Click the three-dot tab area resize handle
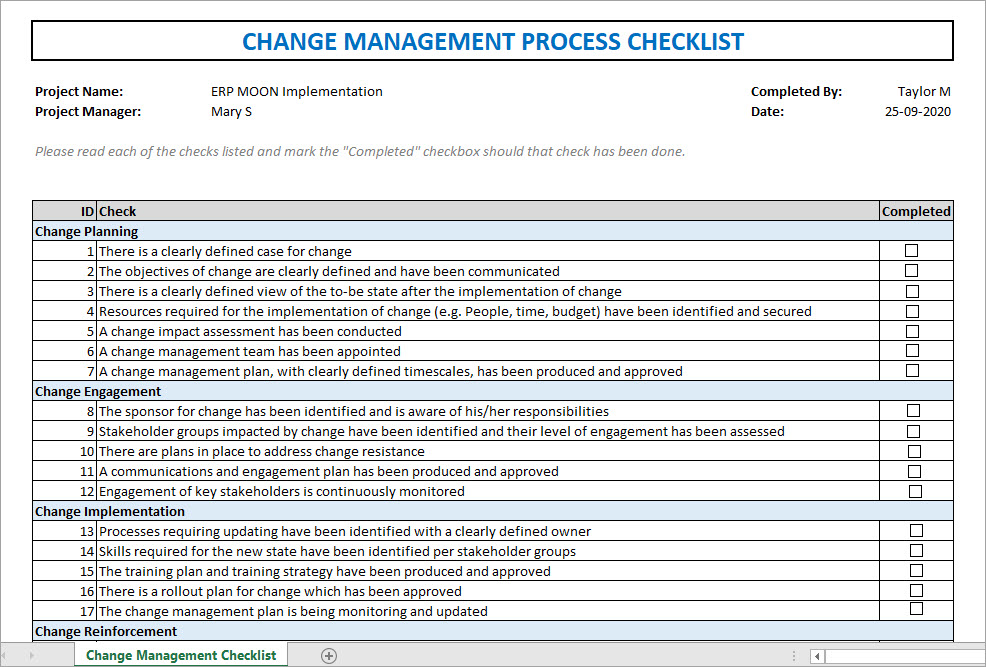 [793, 655]
